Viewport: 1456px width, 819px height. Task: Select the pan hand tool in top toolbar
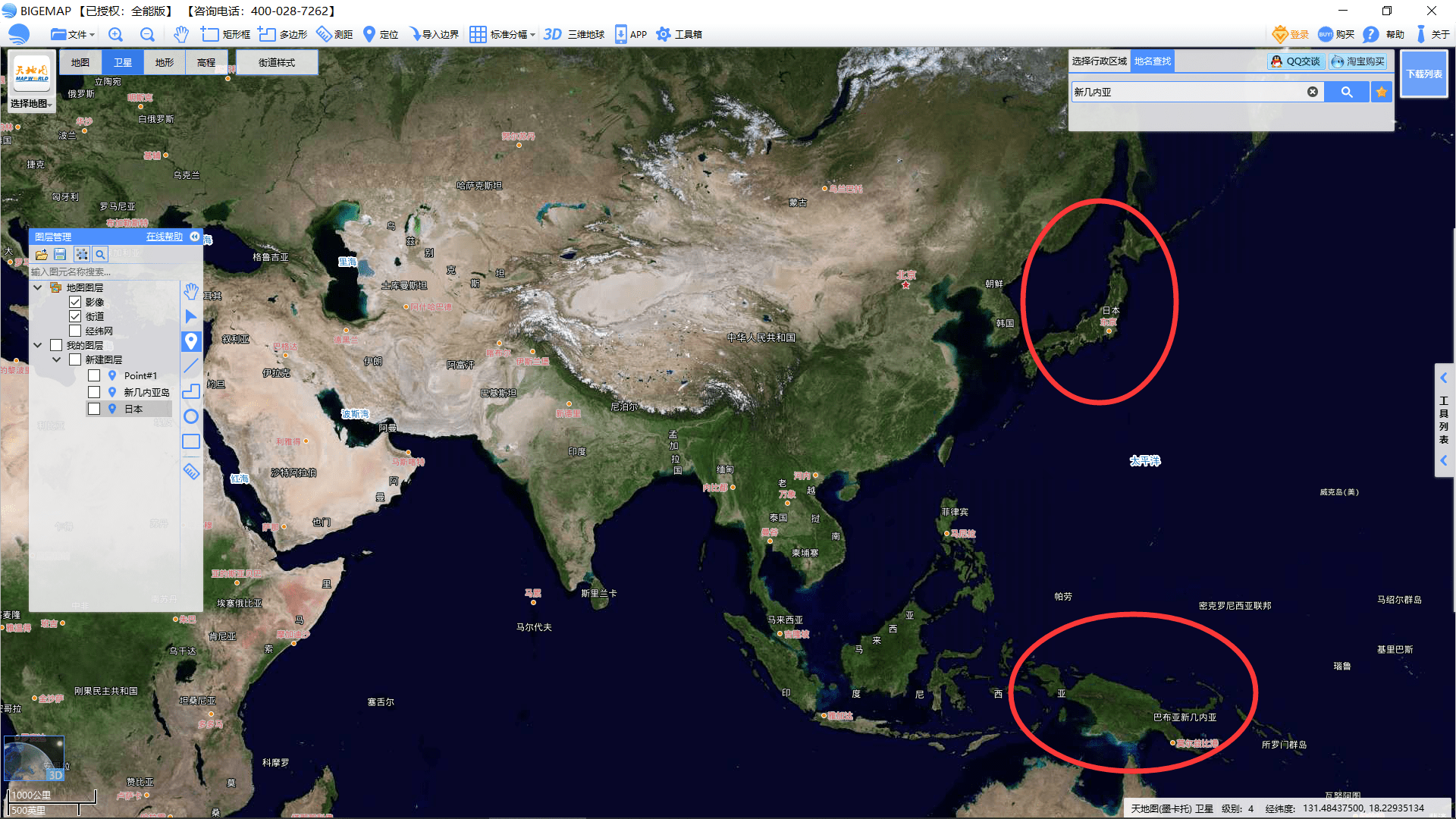180,34
